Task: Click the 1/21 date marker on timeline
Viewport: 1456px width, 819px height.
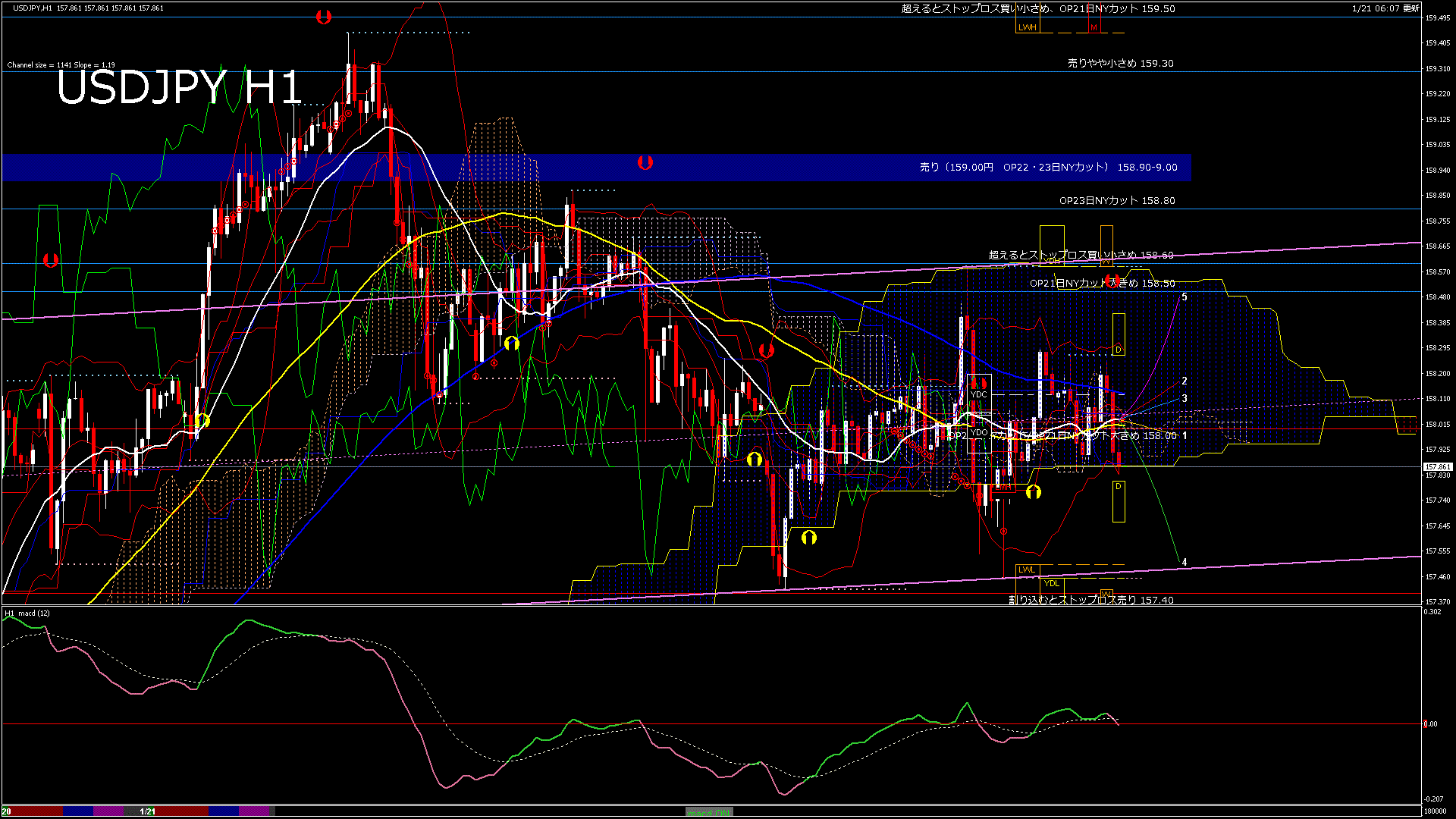Action: click(x=148, y=811)
